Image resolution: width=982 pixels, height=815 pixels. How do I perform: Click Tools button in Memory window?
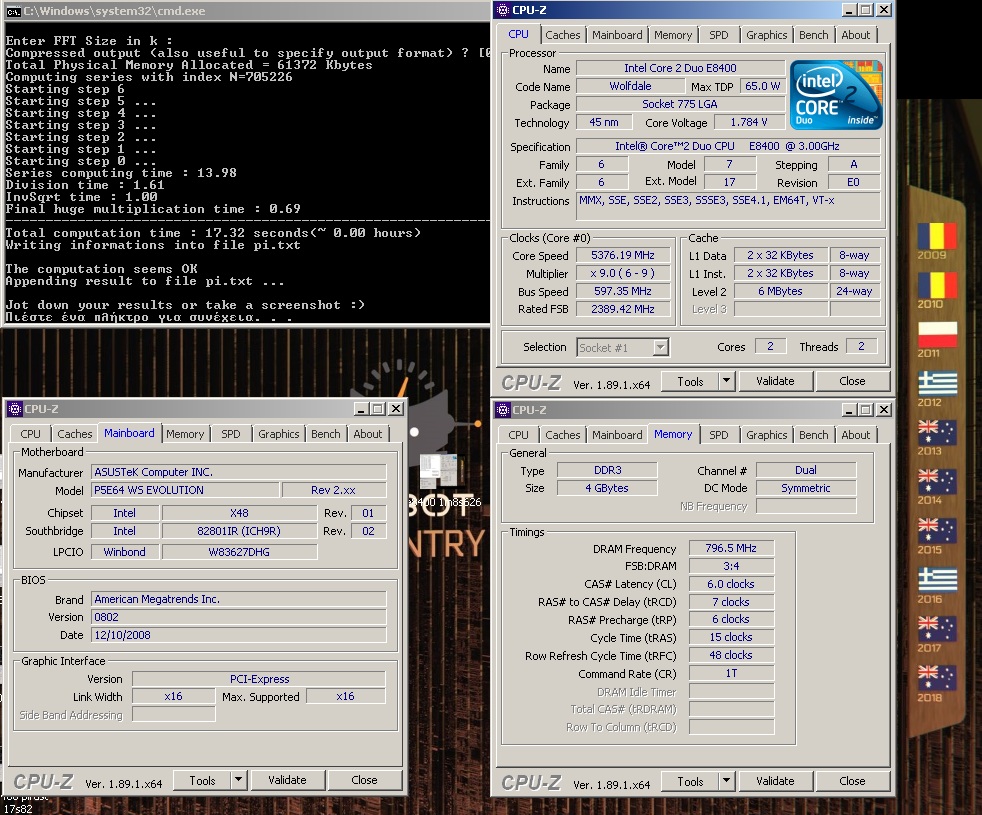[690, 781]
